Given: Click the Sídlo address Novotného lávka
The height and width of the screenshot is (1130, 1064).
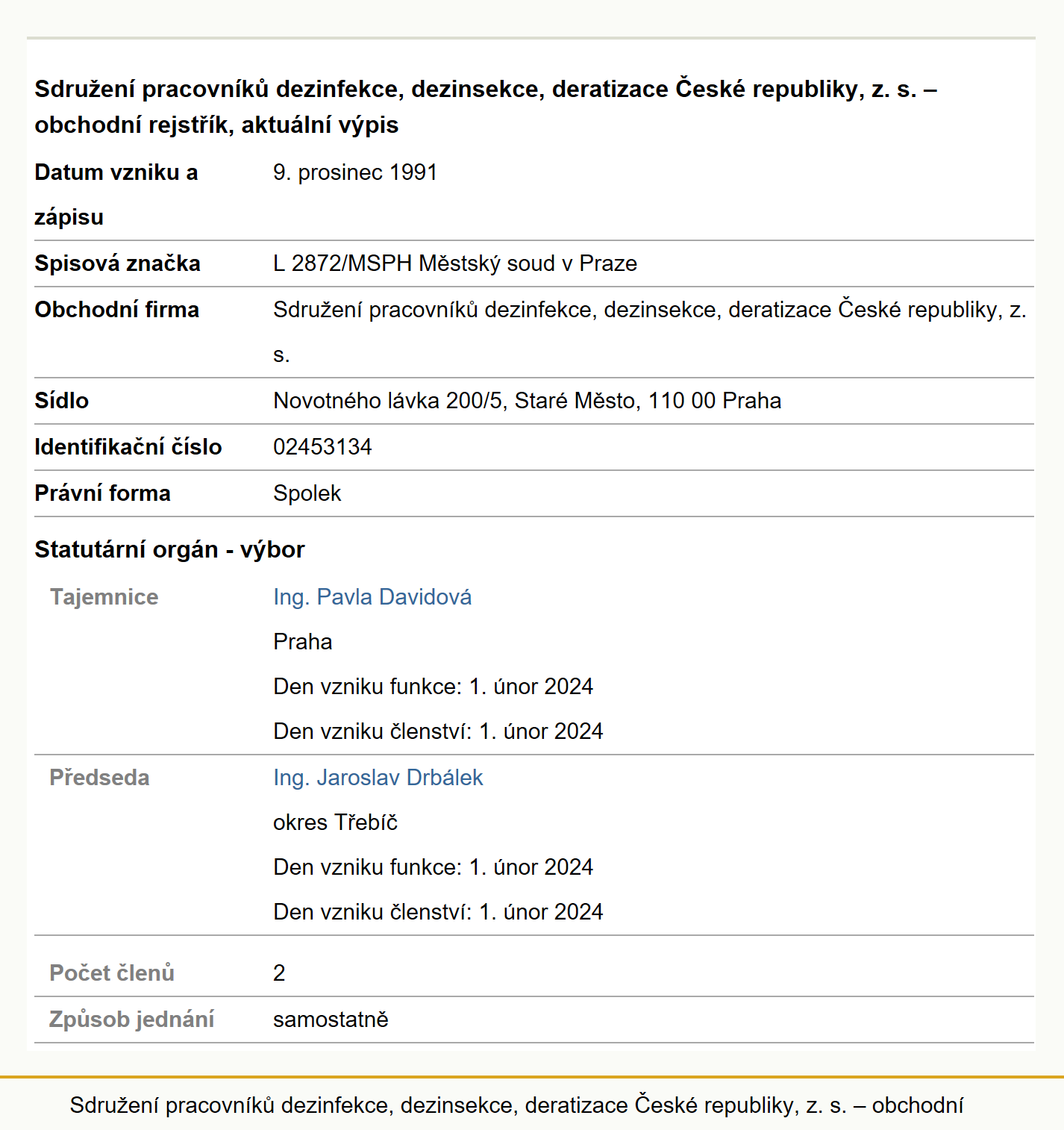Looking at the screenshot, I should tap(528, 401).
